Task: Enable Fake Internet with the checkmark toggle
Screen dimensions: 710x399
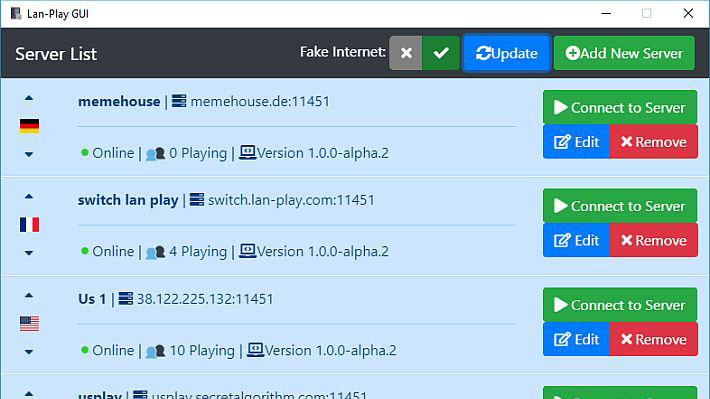Action: [x=441, y=53]
